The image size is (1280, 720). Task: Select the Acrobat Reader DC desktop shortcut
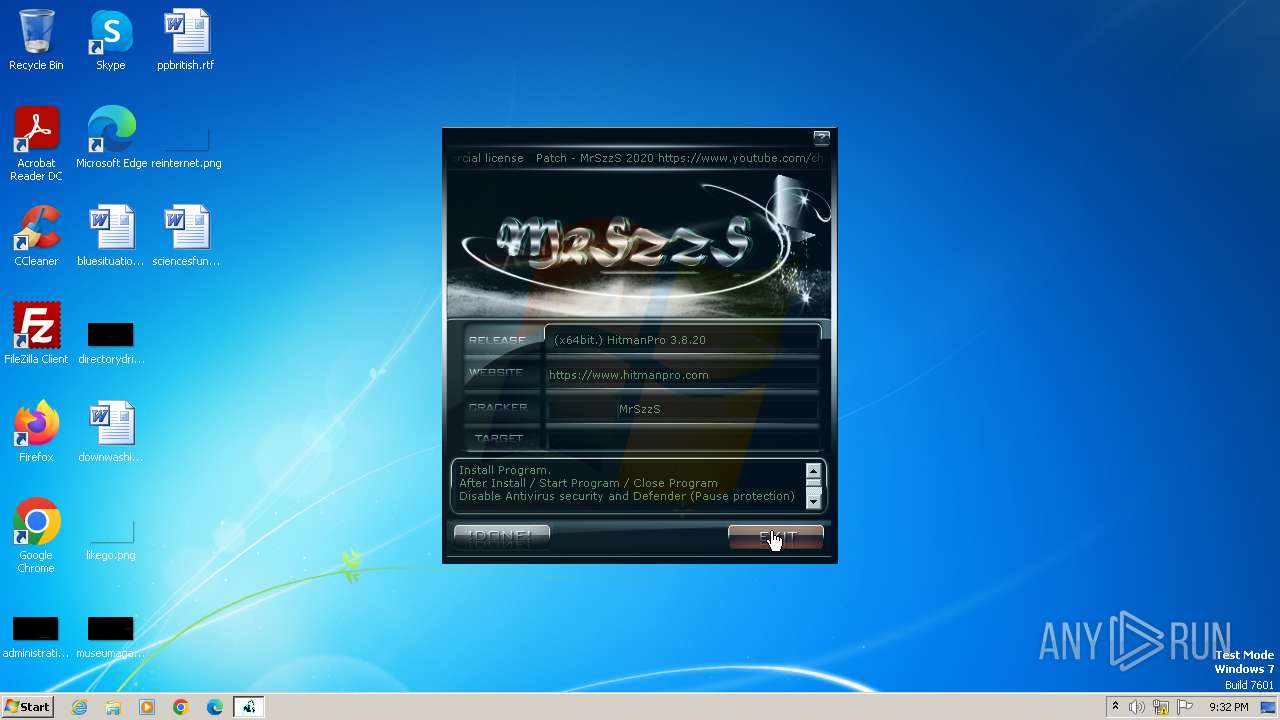tap(36, 144)
